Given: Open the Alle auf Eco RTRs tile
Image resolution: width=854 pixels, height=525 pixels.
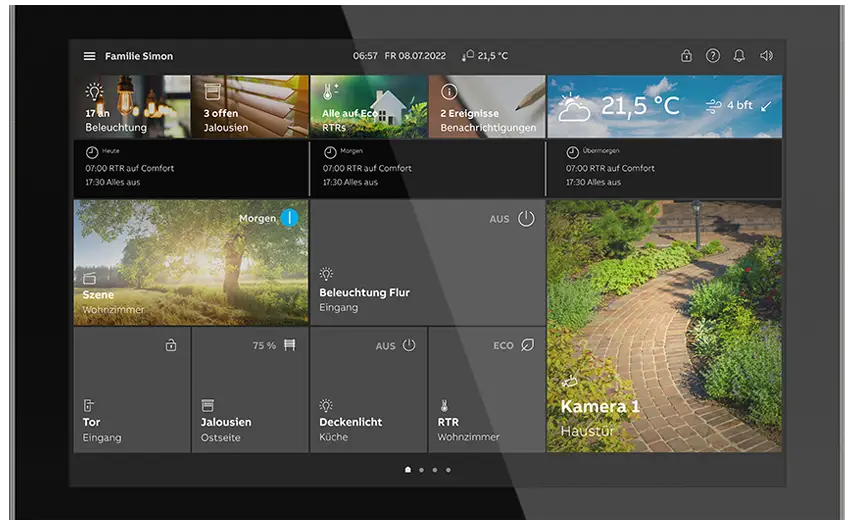Looking at the screenshot, I should (368, 106).
